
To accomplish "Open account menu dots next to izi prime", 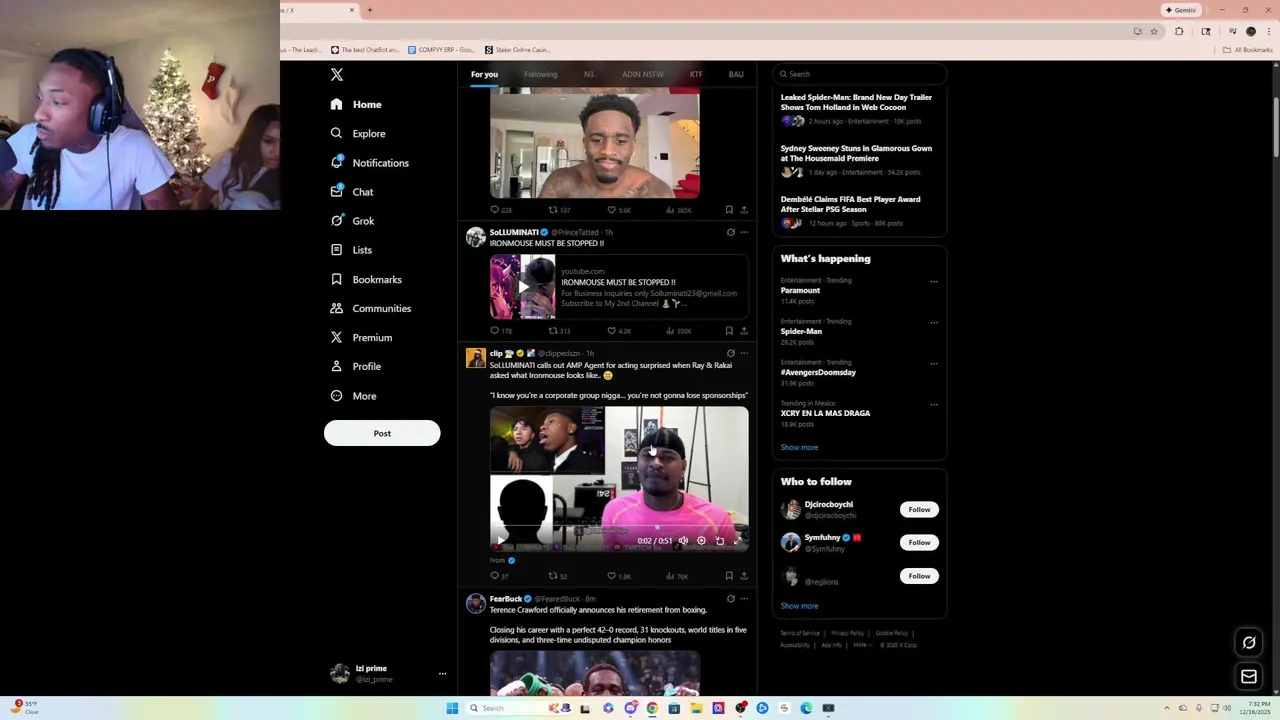I will (x=442, y=673).
